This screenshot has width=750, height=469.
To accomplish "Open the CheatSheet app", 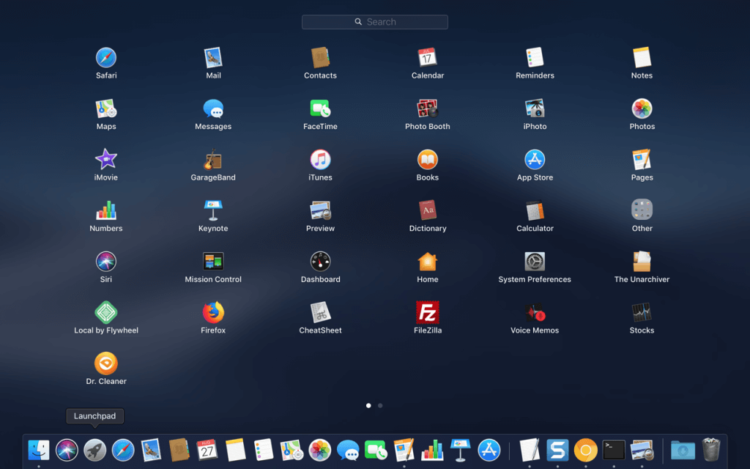I will pos(320,313).
